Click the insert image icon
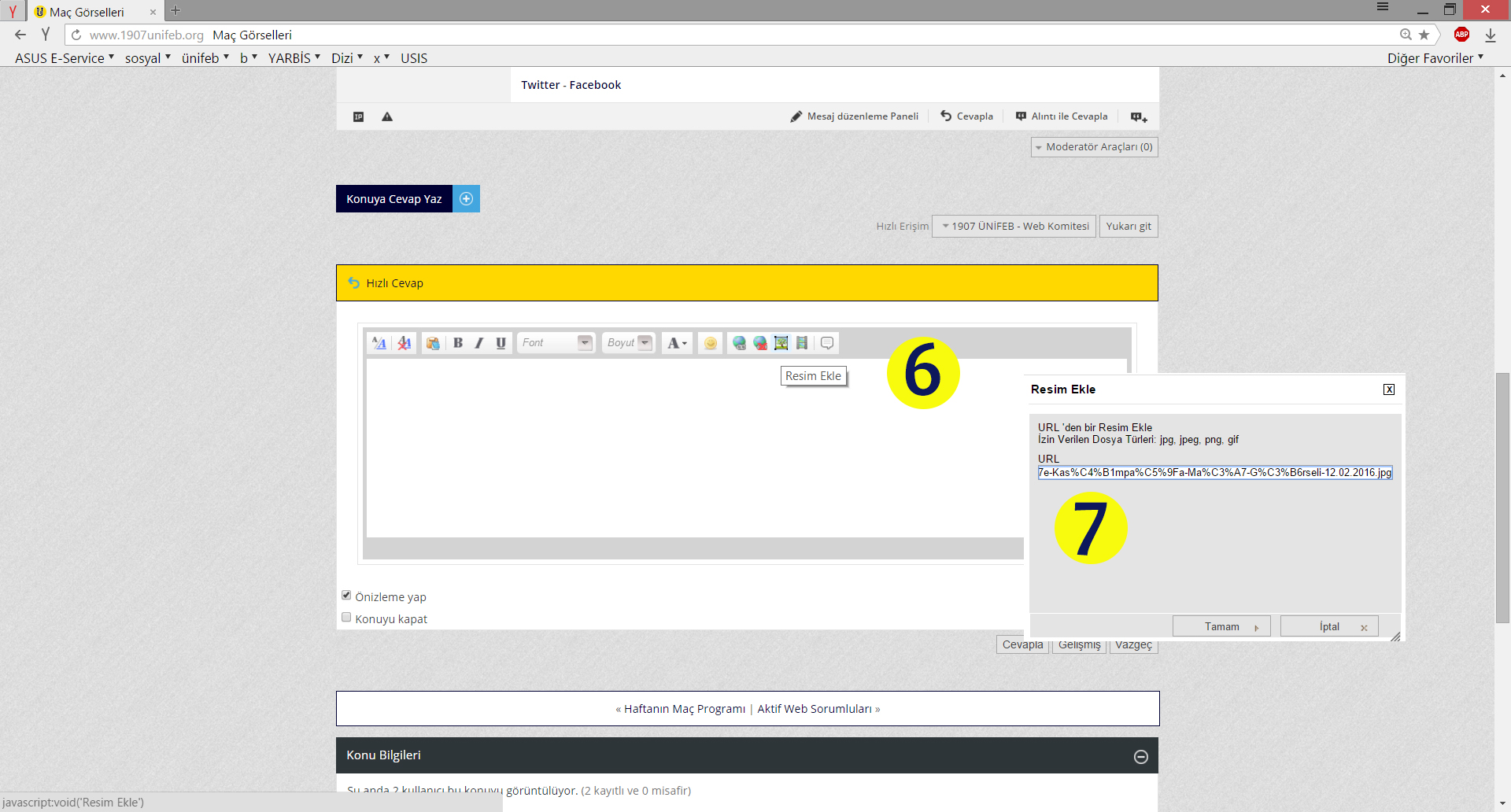1511x812 pixels. pyautogui.click(x=781, y=343)
